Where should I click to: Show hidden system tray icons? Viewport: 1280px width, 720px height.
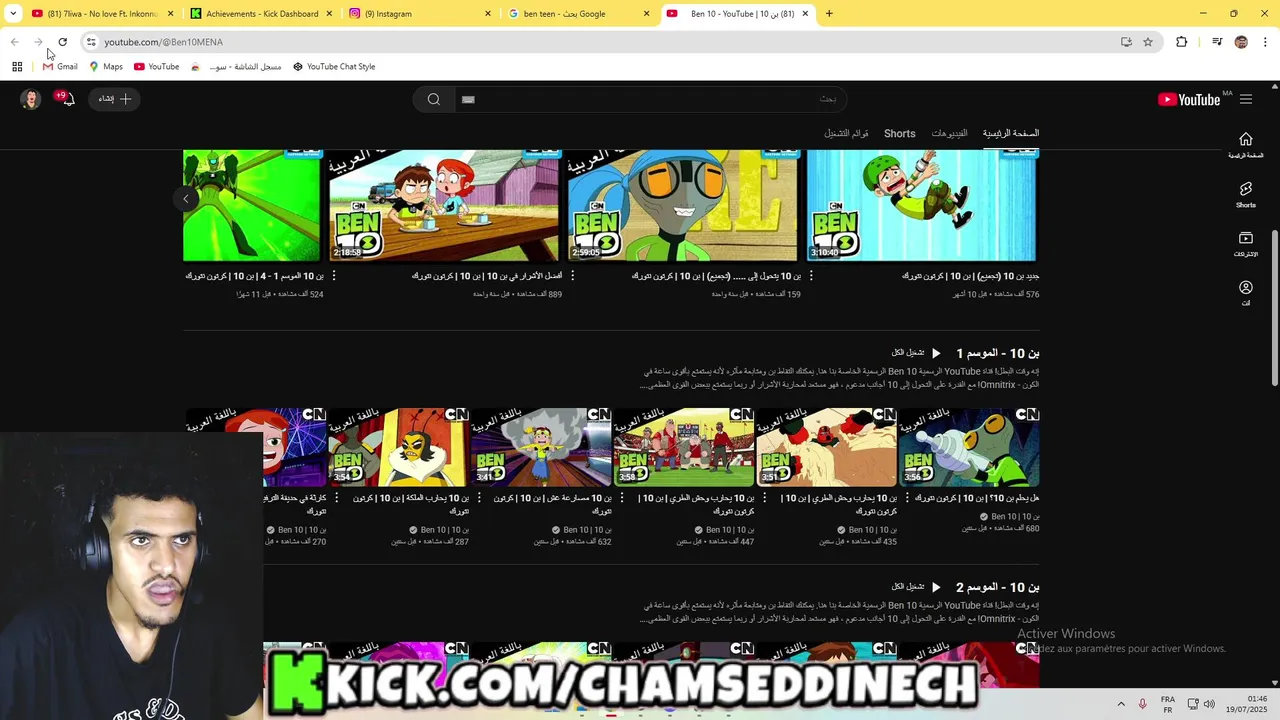pos(1121,704)
